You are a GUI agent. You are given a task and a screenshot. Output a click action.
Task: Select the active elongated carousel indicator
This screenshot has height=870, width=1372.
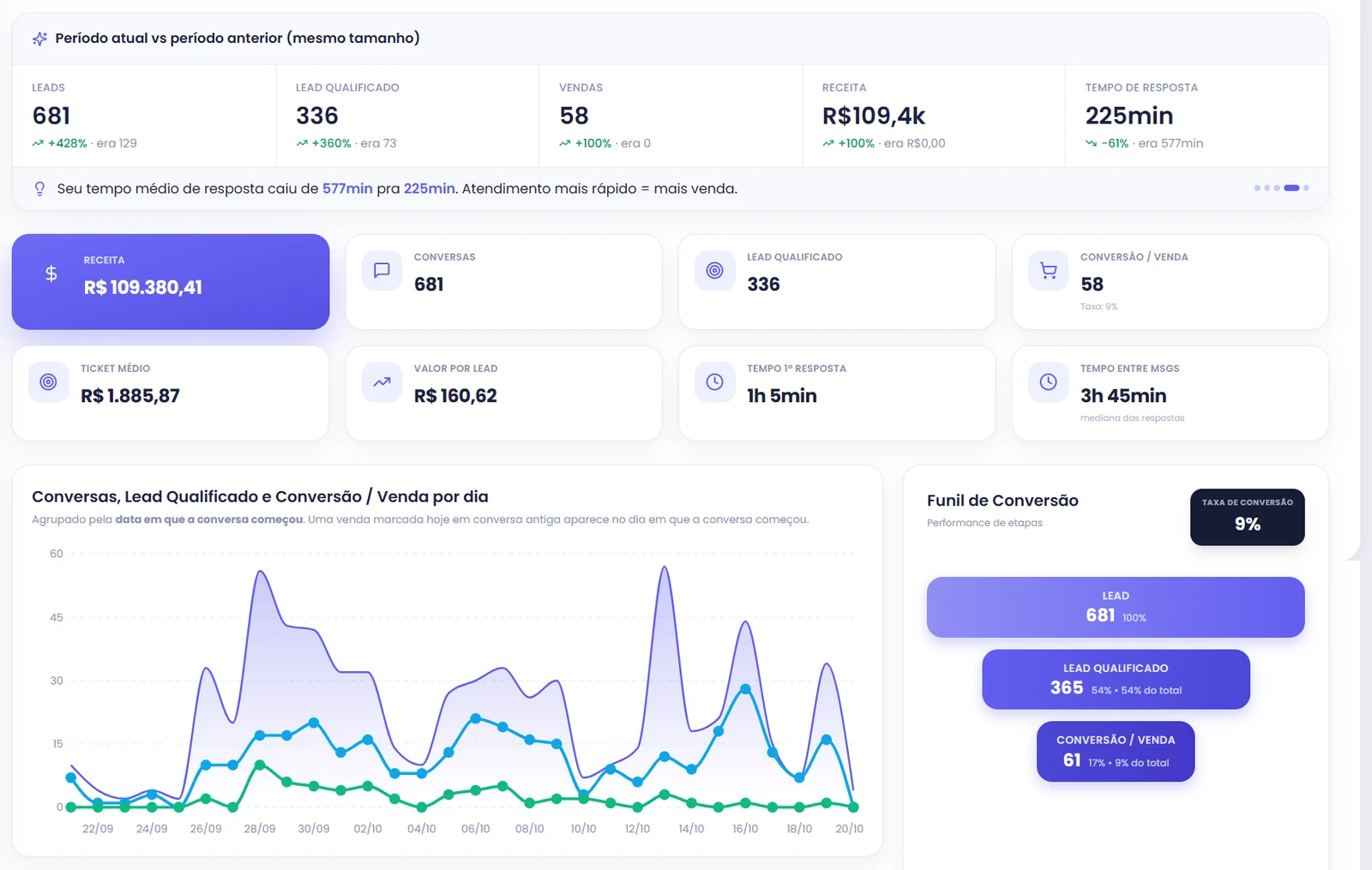[1291, 188]
